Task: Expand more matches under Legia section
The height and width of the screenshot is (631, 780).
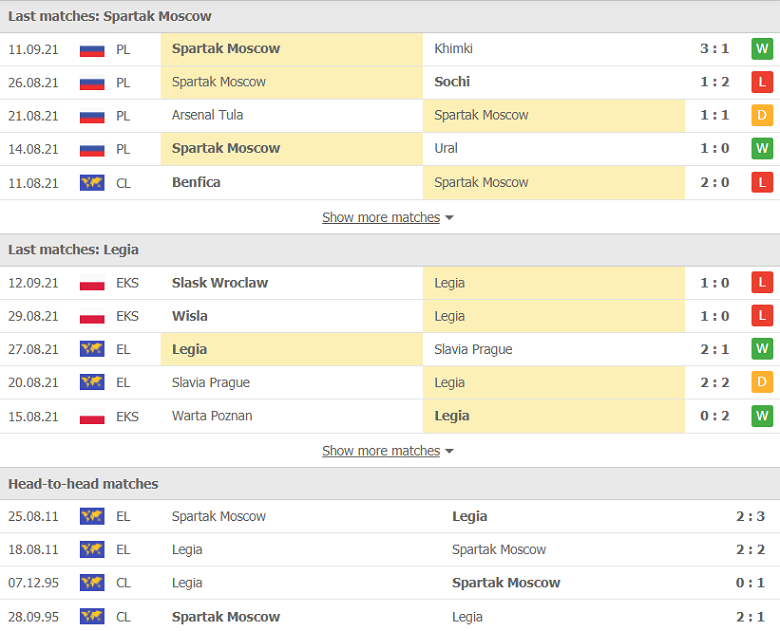Action: coord(388,451)
